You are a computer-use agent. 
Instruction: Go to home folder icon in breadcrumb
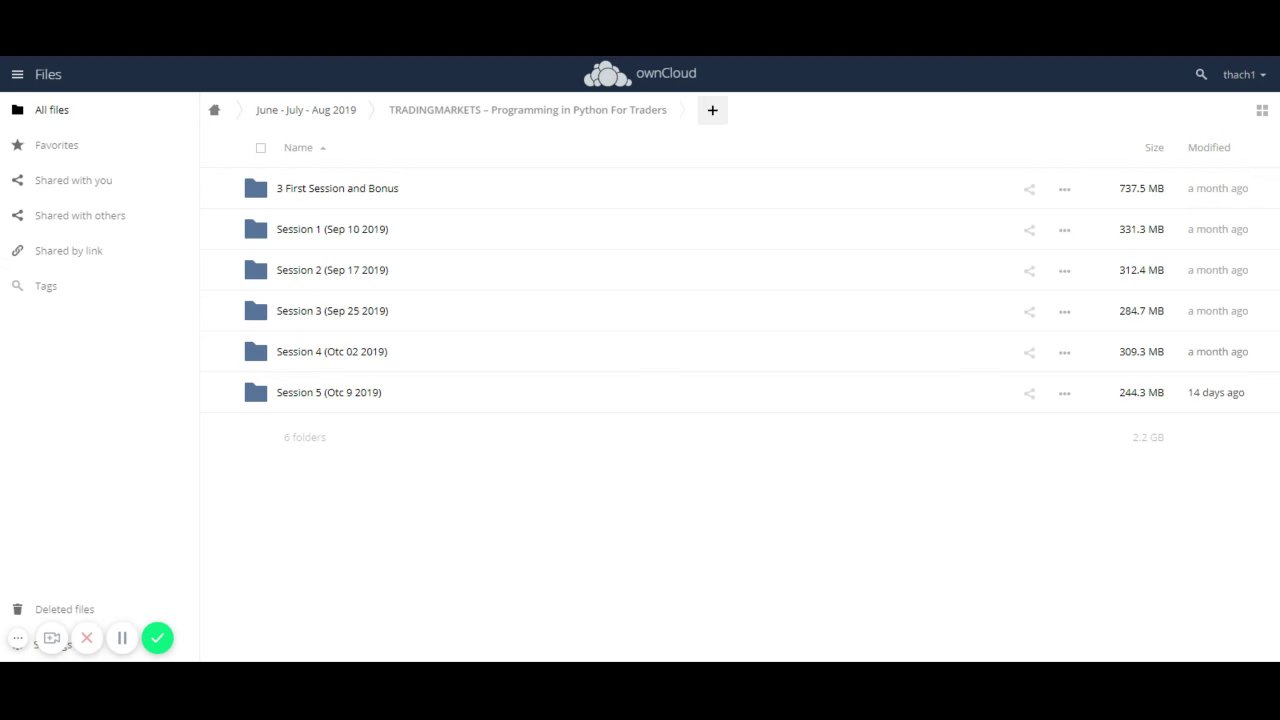point(214,110)
